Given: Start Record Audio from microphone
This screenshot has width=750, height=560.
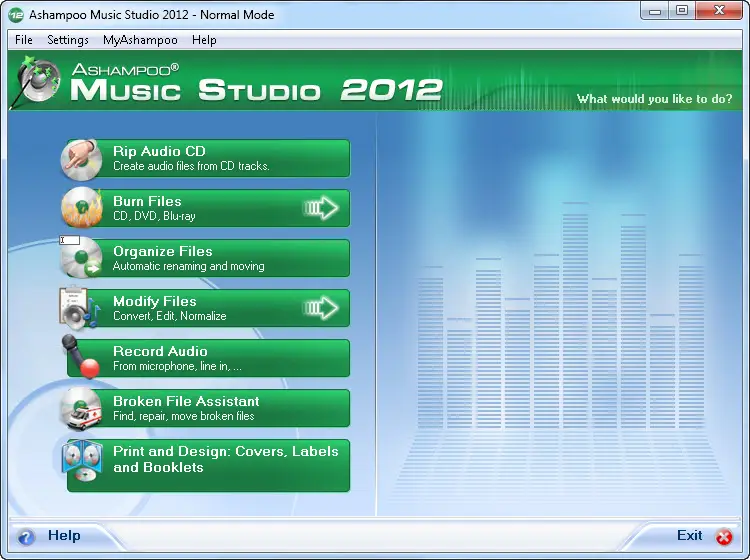Looking at the screenshot, I should pyautogui.click(x=208, y=358).
